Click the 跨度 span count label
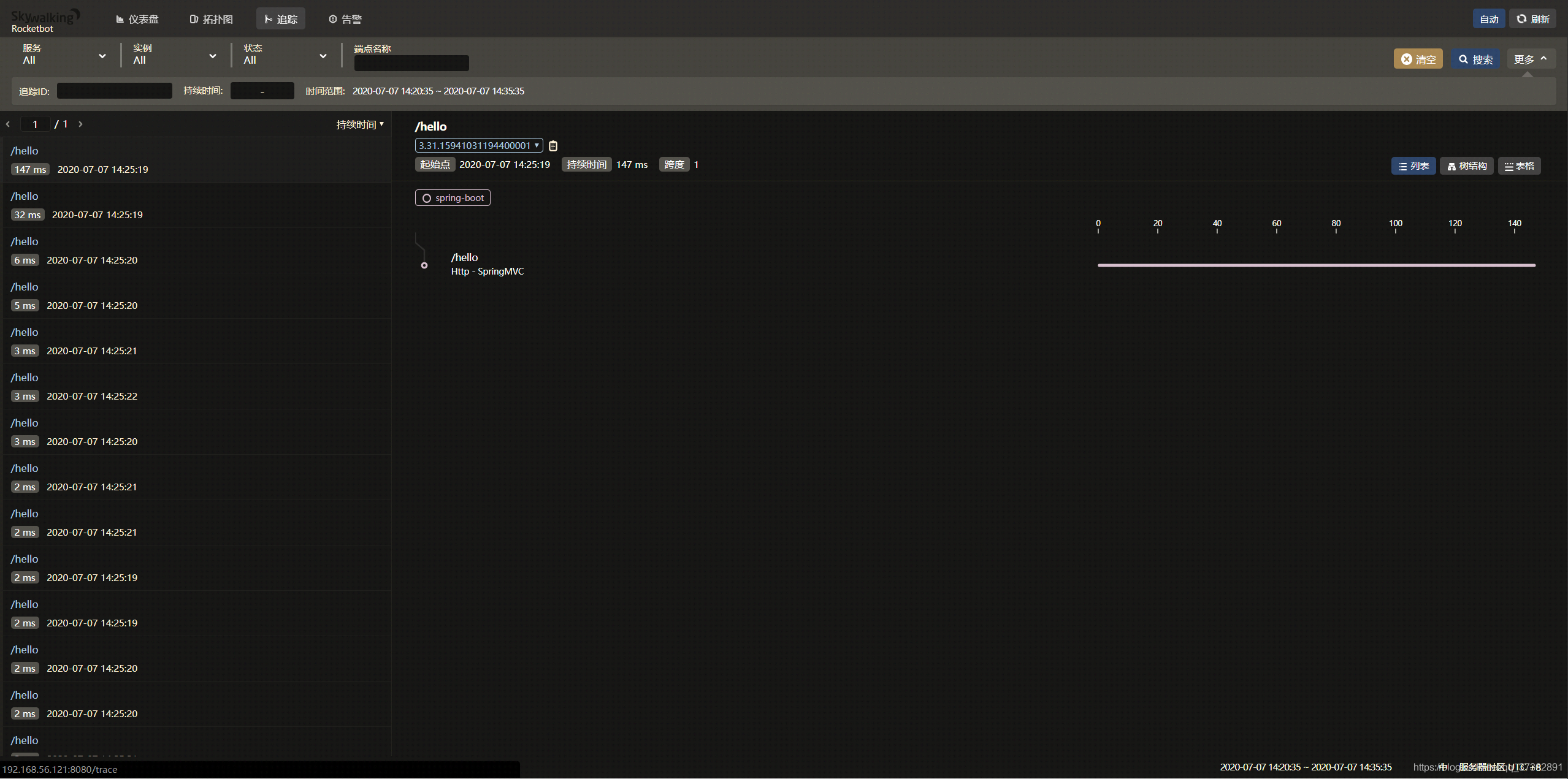 tap(674, 164)
